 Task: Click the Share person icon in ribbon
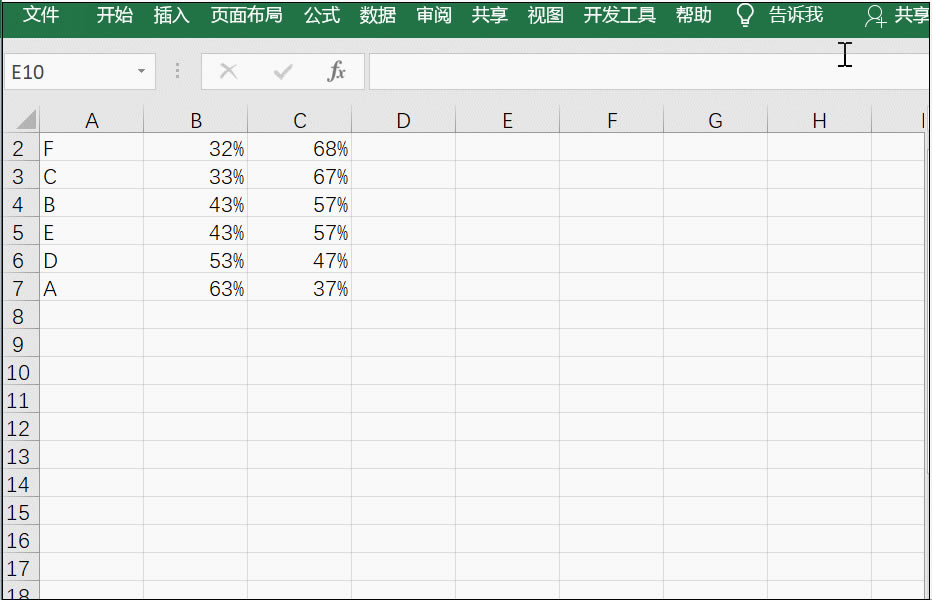[x=876, y=14]
